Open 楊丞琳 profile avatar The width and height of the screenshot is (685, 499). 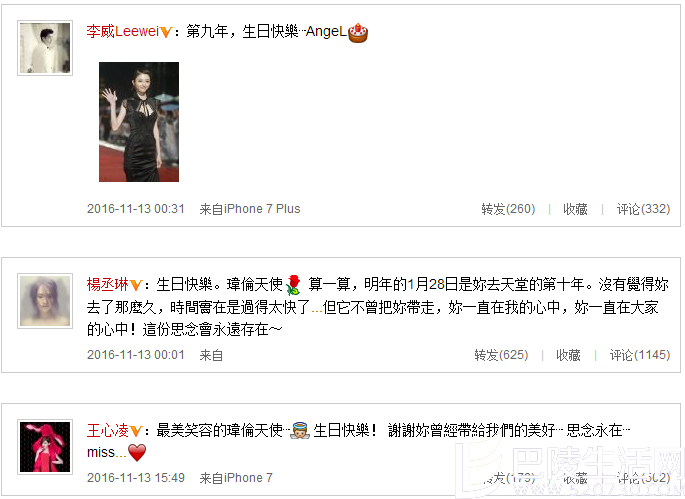point(45,301)
